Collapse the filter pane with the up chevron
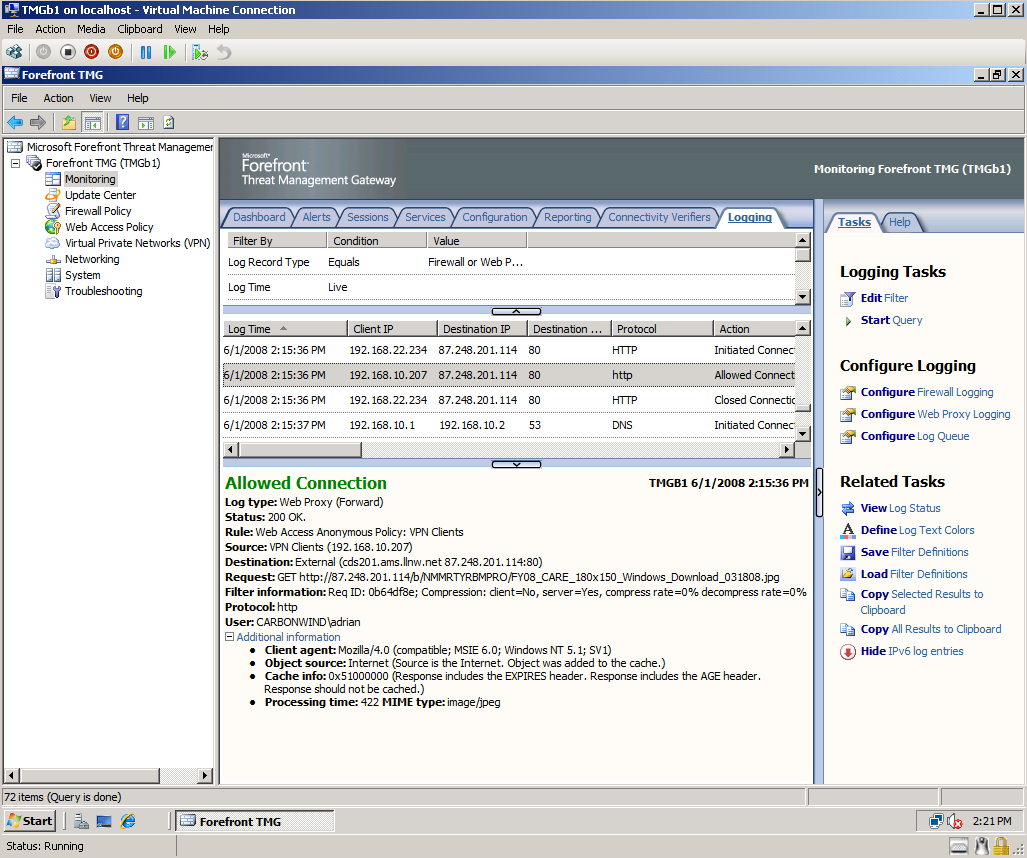The image size is (1027, 858). (516, 311)
